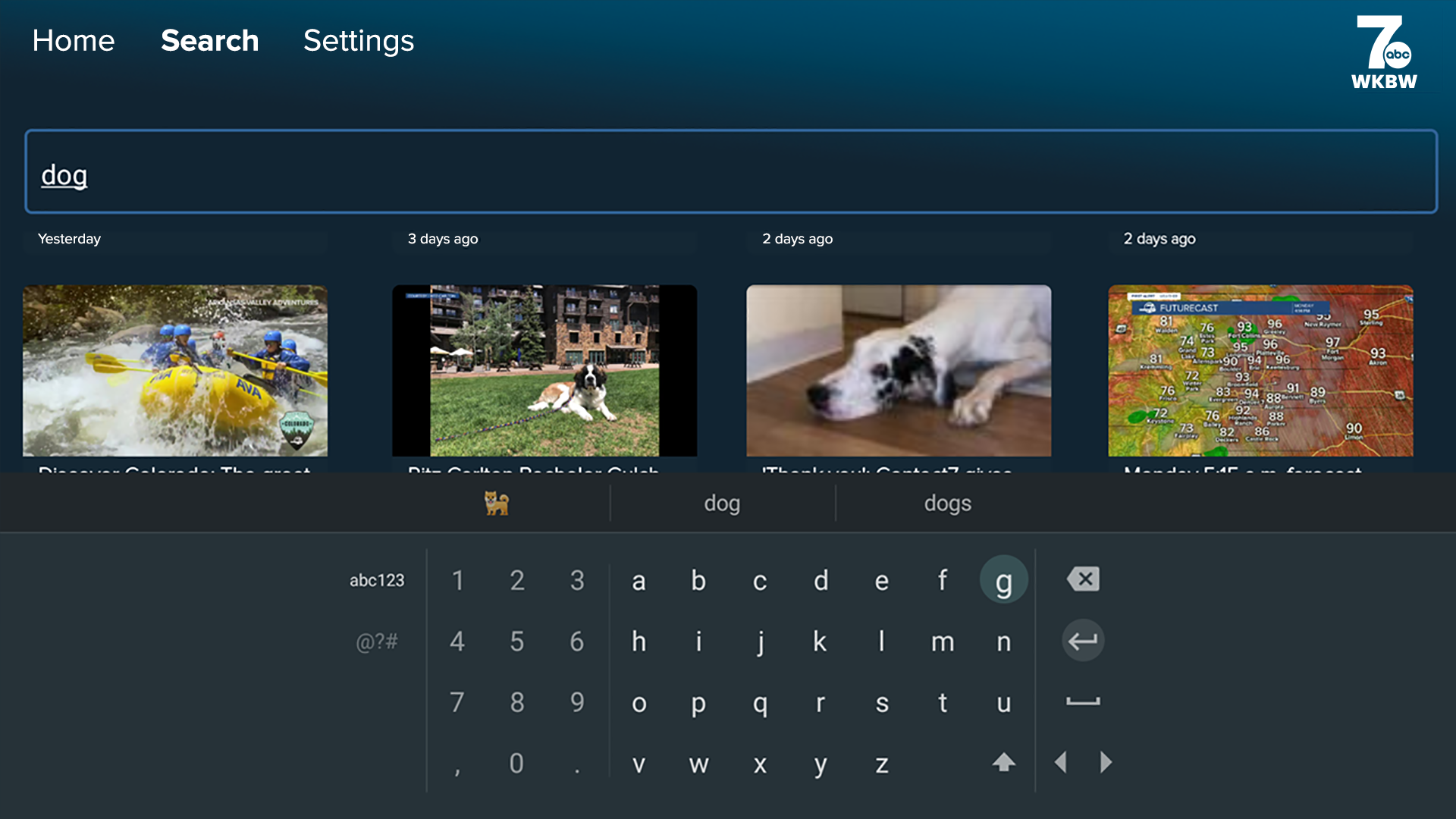Click the right cursor arrow key

1106,763
